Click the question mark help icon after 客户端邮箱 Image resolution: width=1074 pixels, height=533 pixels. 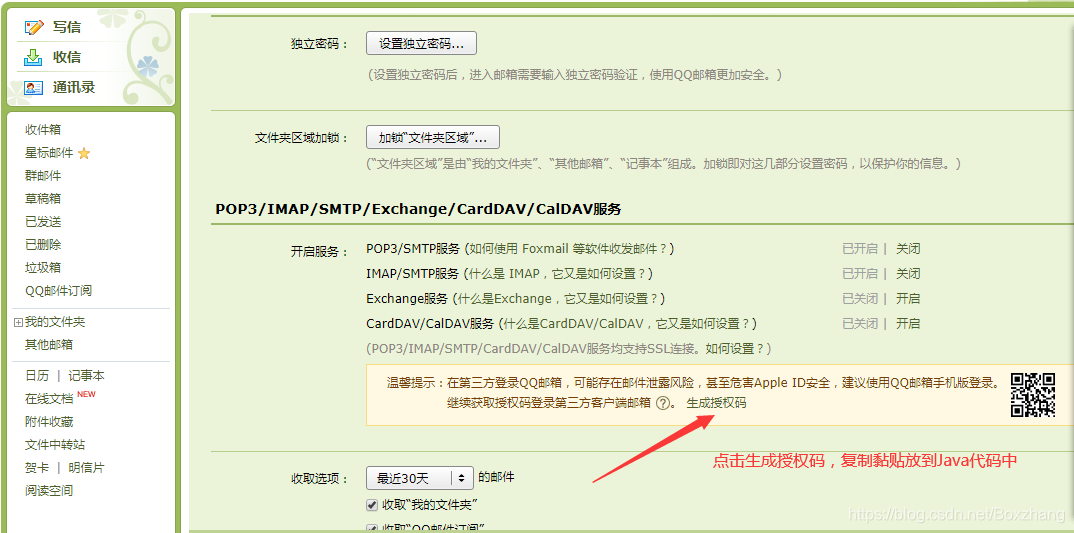[662, 404]
